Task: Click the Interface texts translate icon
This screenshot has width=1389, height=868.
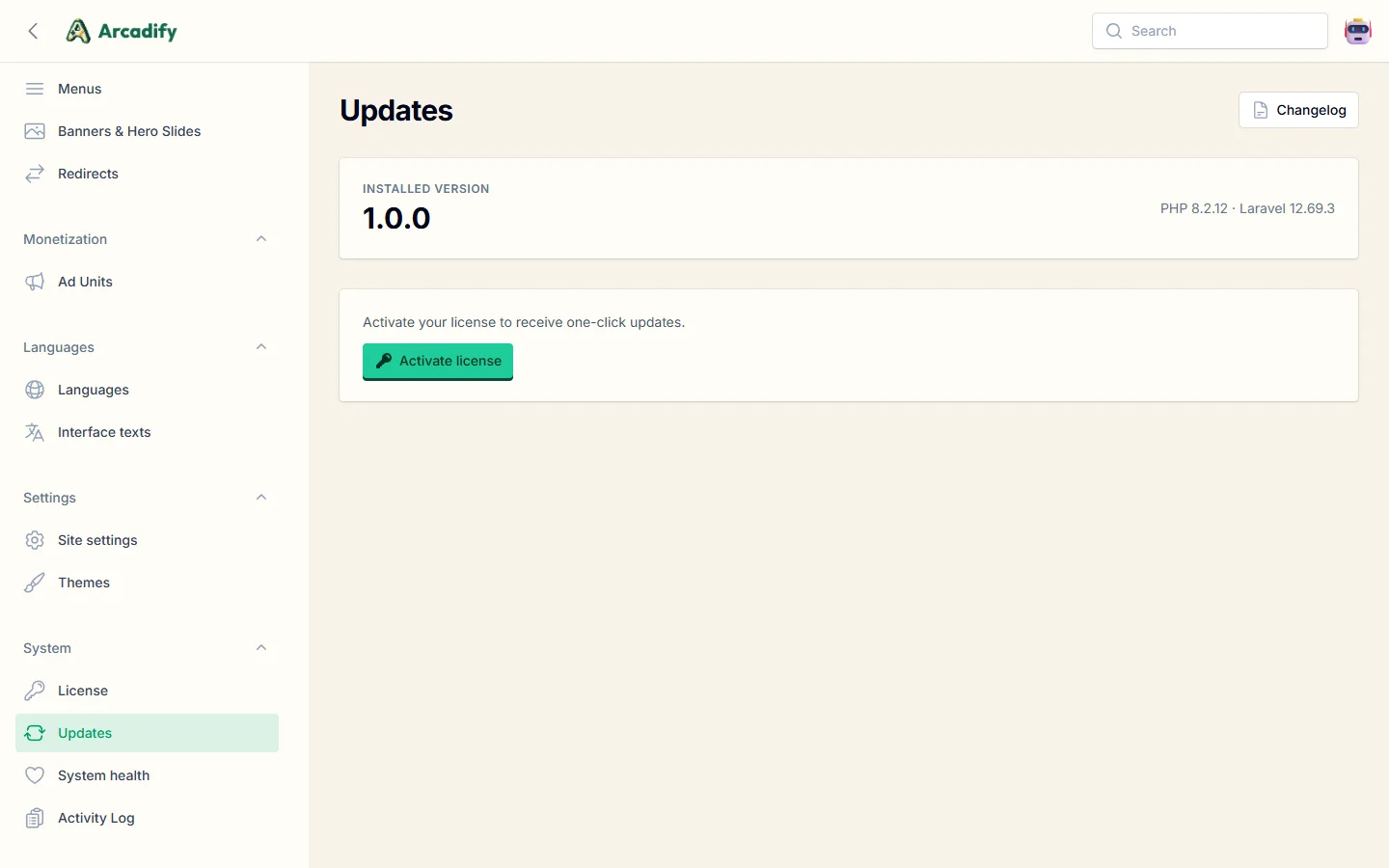Action: 35,432
